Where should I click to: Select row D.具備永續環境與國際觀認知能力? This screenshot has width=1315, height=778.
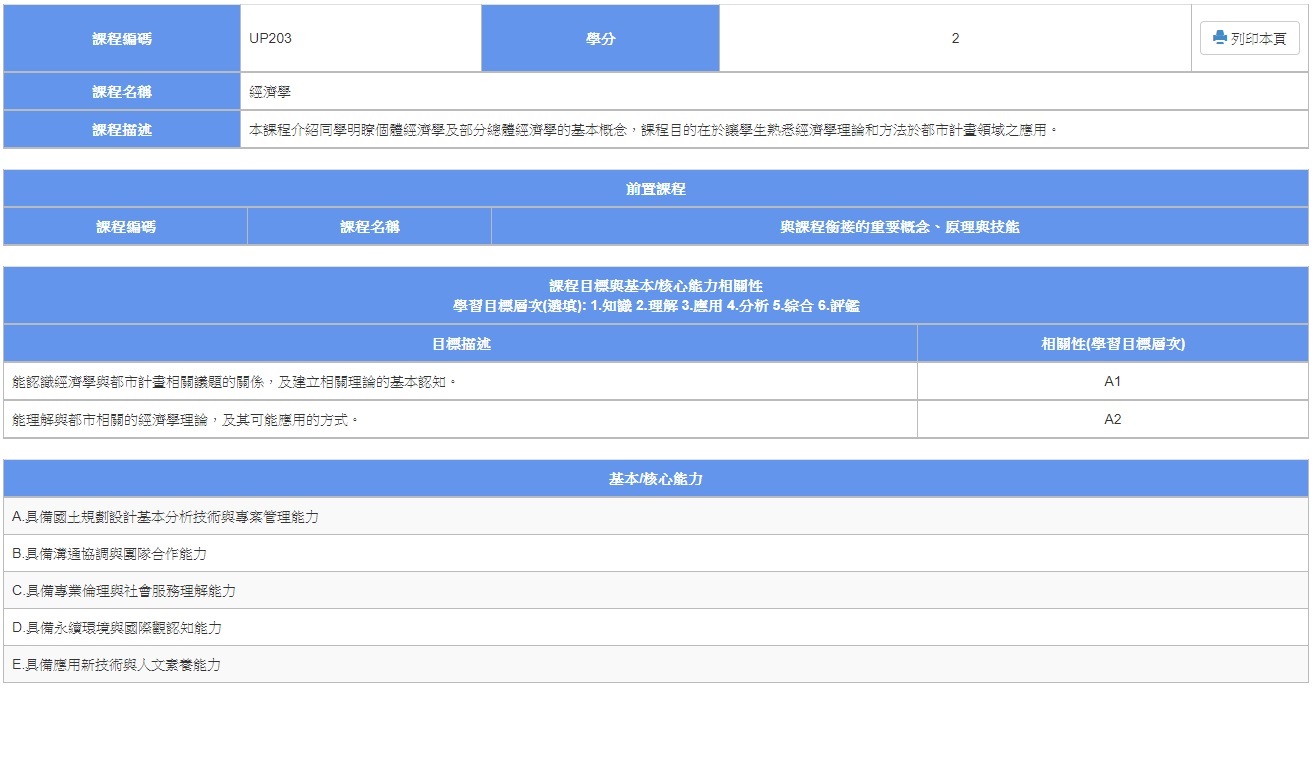coord(117,628)
